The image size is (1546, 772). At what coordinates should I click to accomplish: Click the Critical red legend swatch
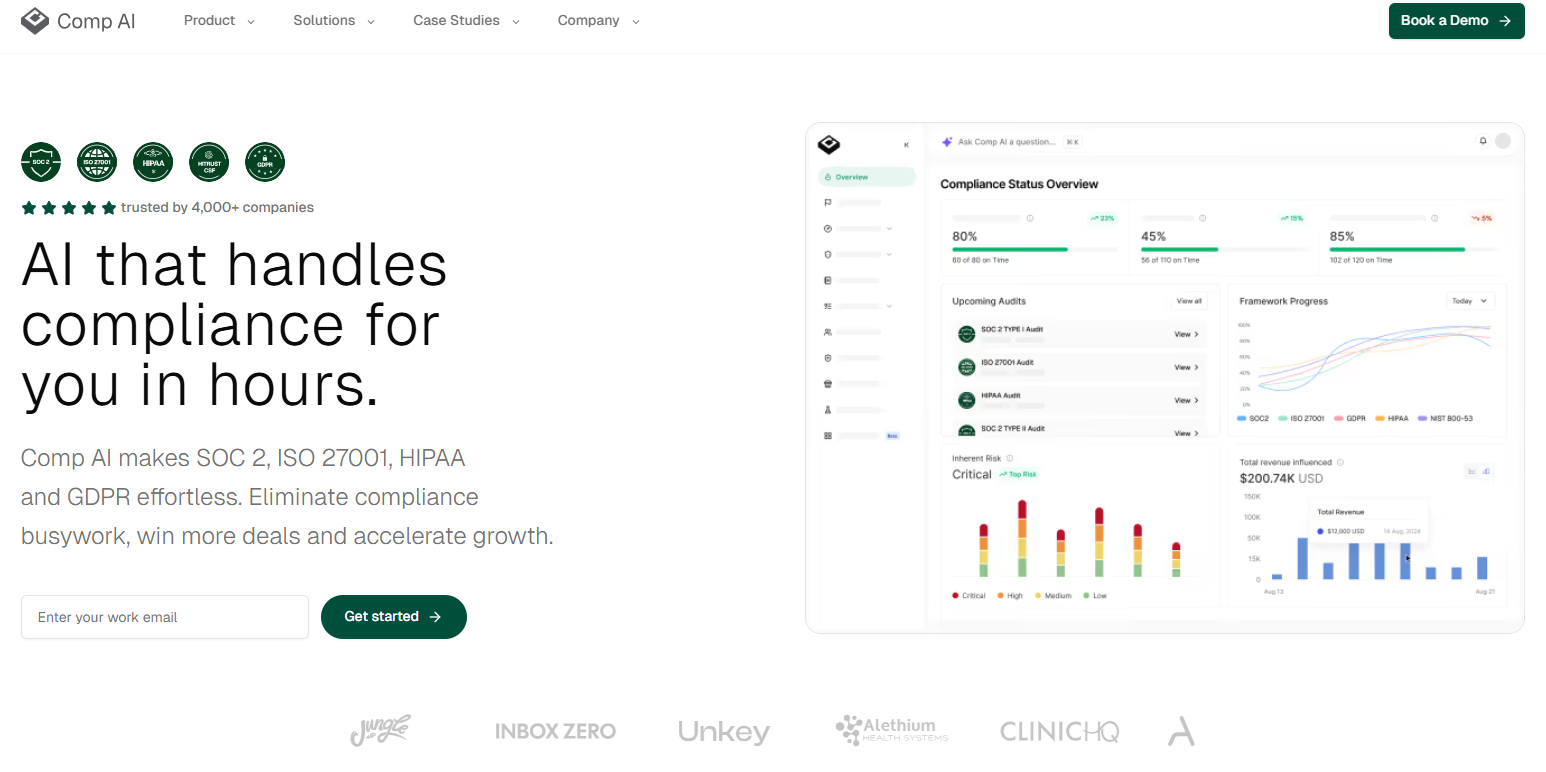click(x=955, y=596)
